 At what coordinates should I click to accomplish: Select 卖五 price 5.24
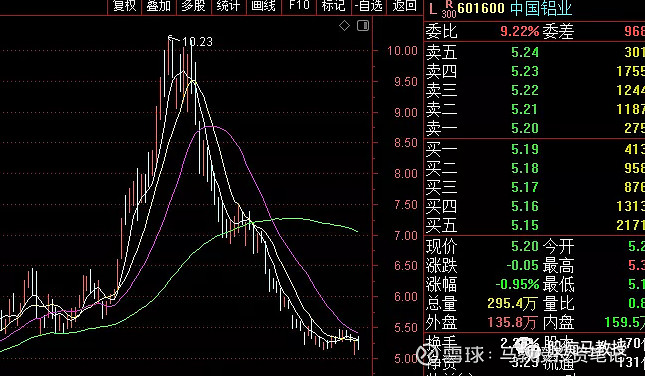pos(525,52)
